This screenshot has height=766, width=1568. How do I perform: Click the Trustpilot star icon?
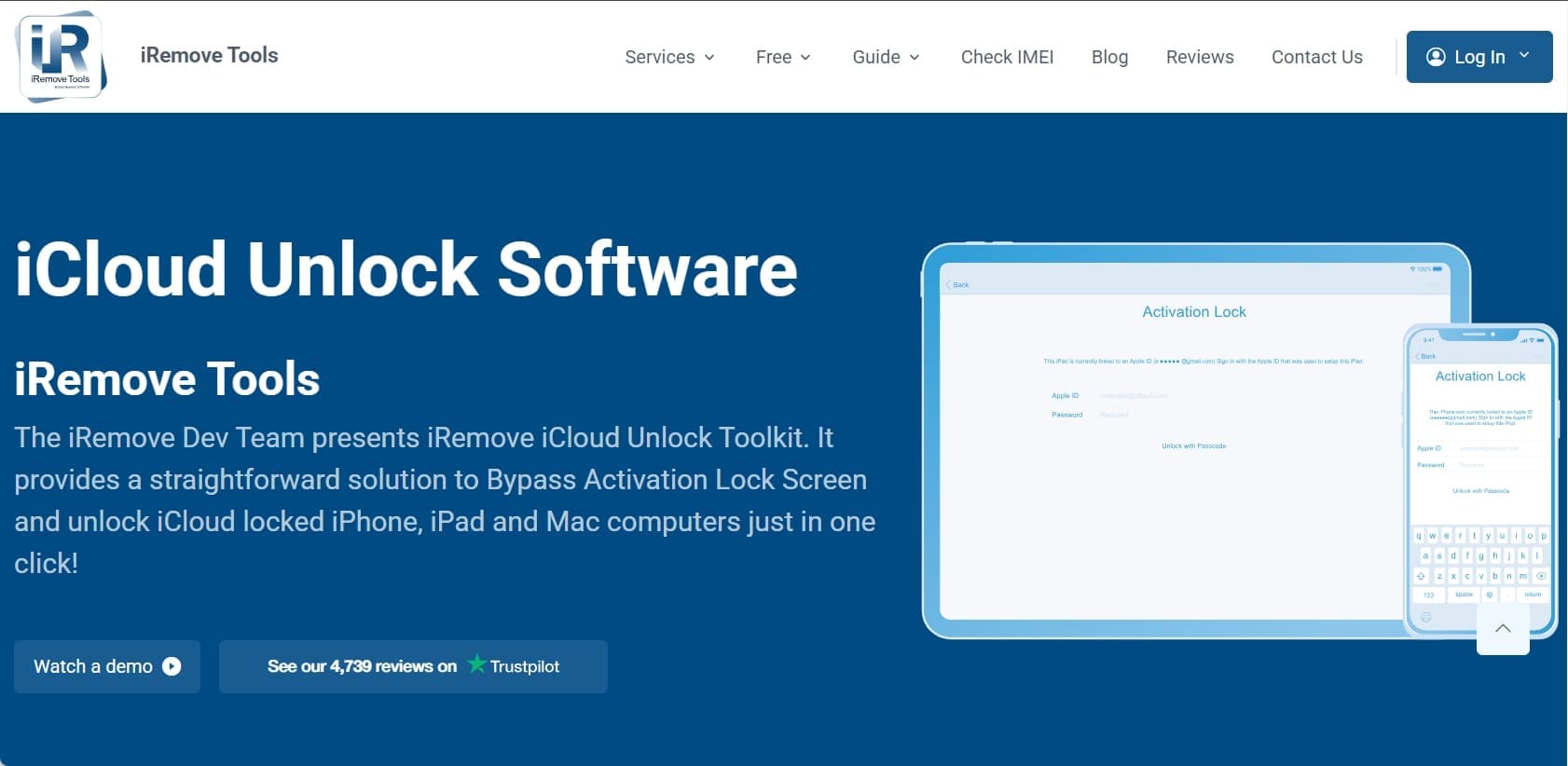[476, 664]
